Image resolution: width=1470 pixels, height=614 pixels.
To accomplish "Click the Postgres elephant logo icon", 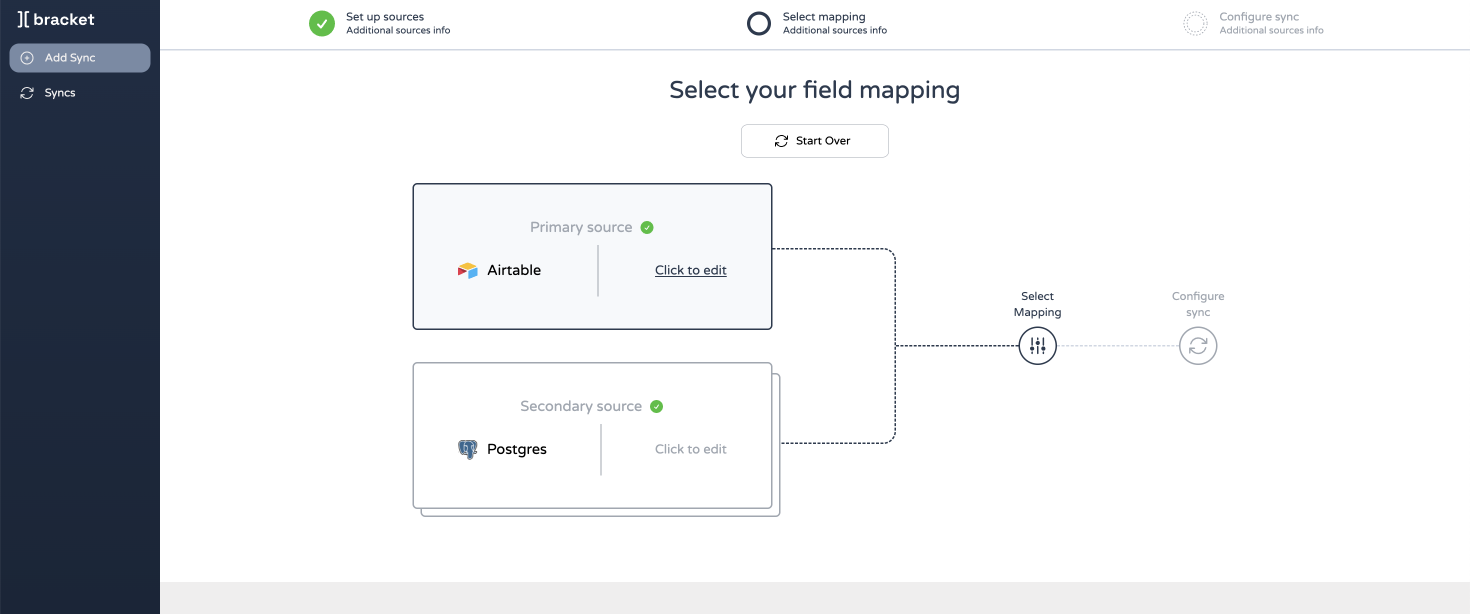I will pos(468,449).
